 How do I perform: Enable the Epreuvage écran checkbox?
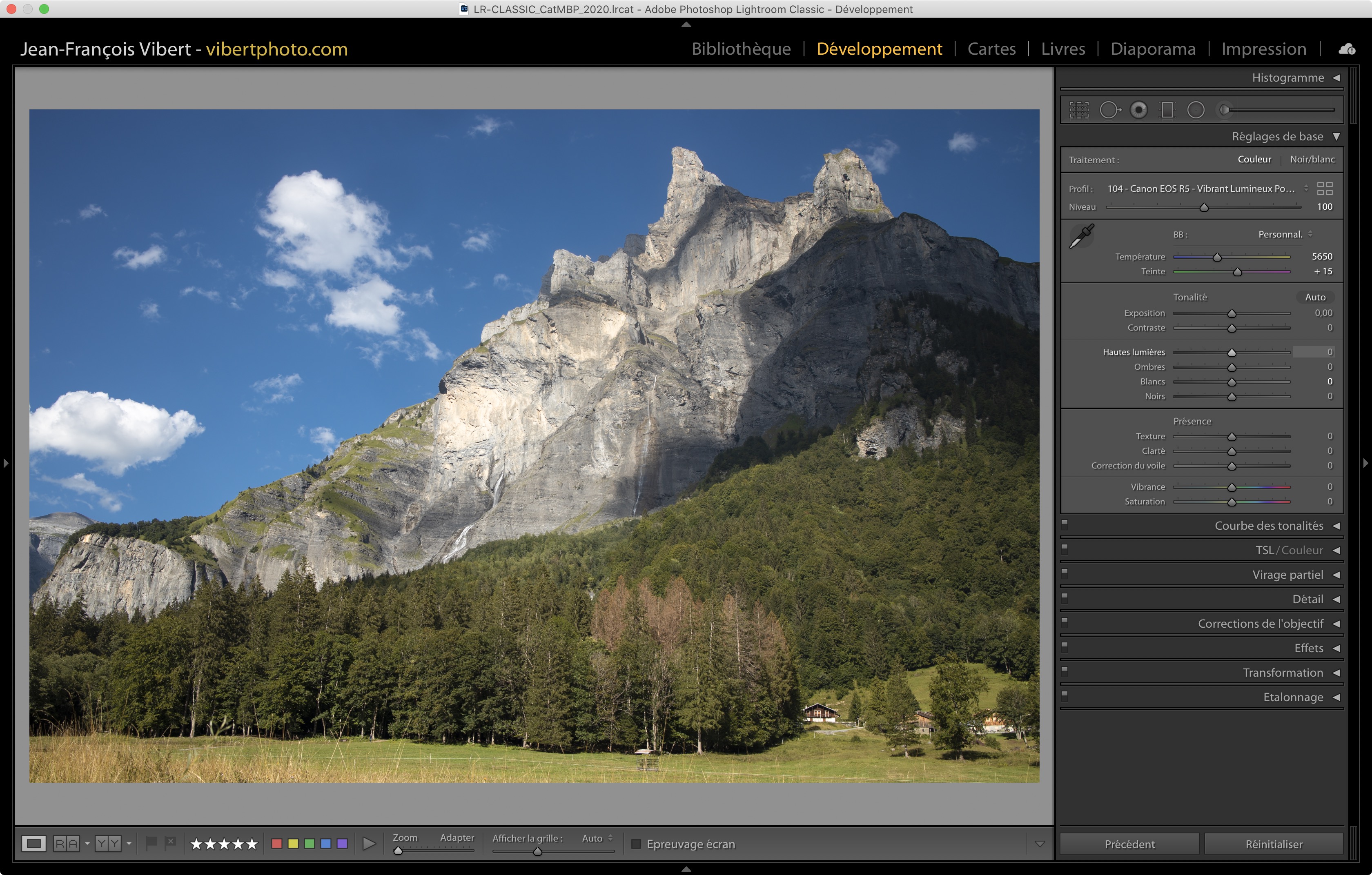pyautogui.click(x=637, y=844)
